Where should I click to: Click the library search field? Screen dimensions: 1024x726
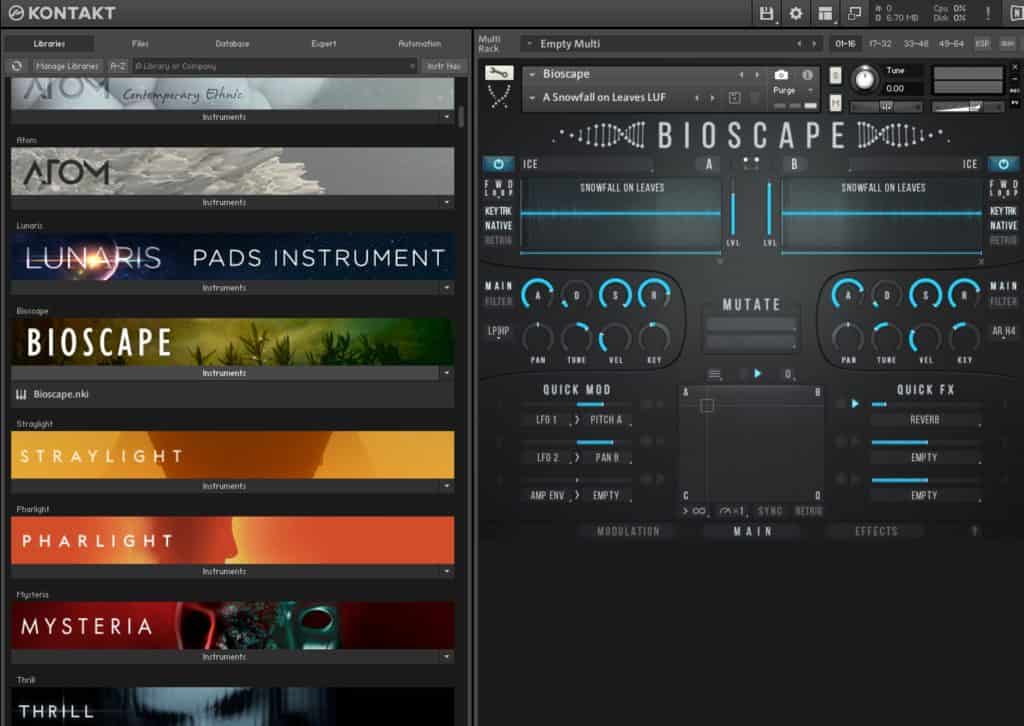point(274,66)
